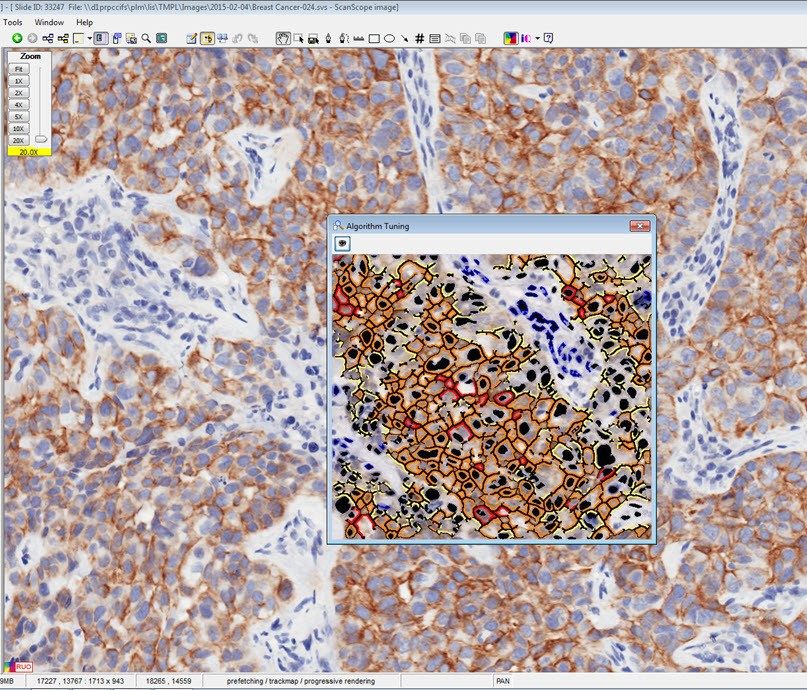Click the green Go Forward arrow icon

click(17, 38)
